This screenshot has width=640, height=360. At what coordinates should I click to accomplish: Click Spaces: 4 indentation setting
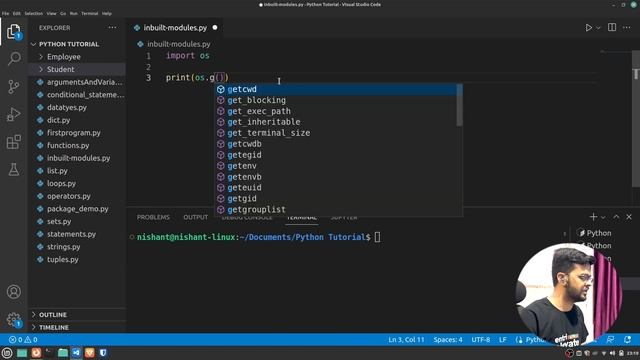pos(448,340)
